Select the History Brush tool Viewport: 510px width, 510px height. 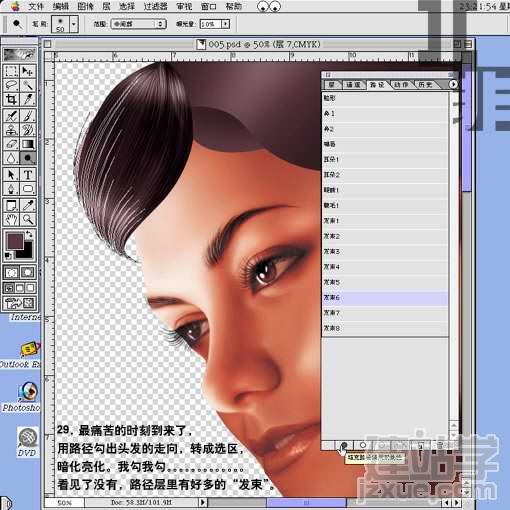point(28,130)
